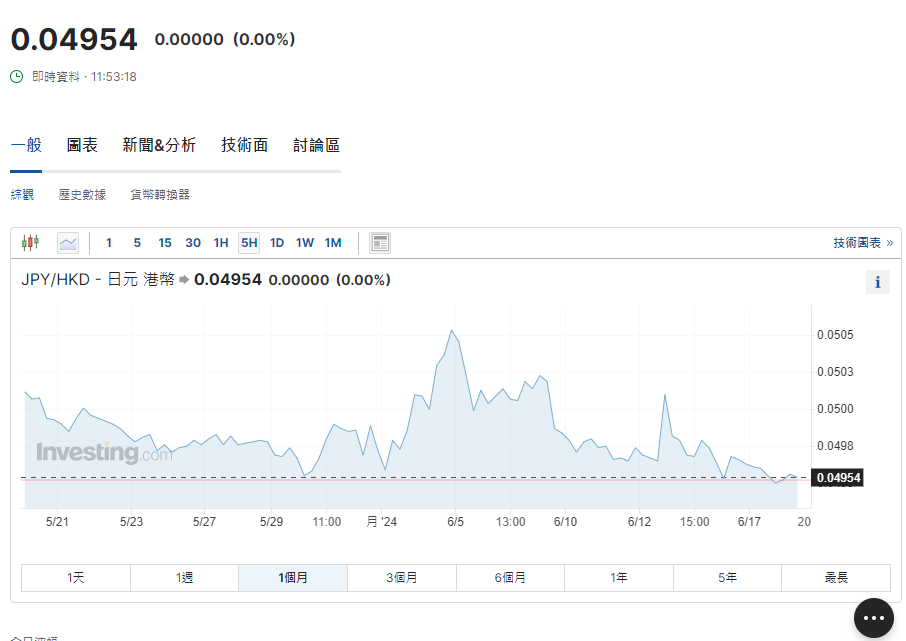906x641 pixels.
Task: Select the 1個月 time range
Action: tap(292, 578)
